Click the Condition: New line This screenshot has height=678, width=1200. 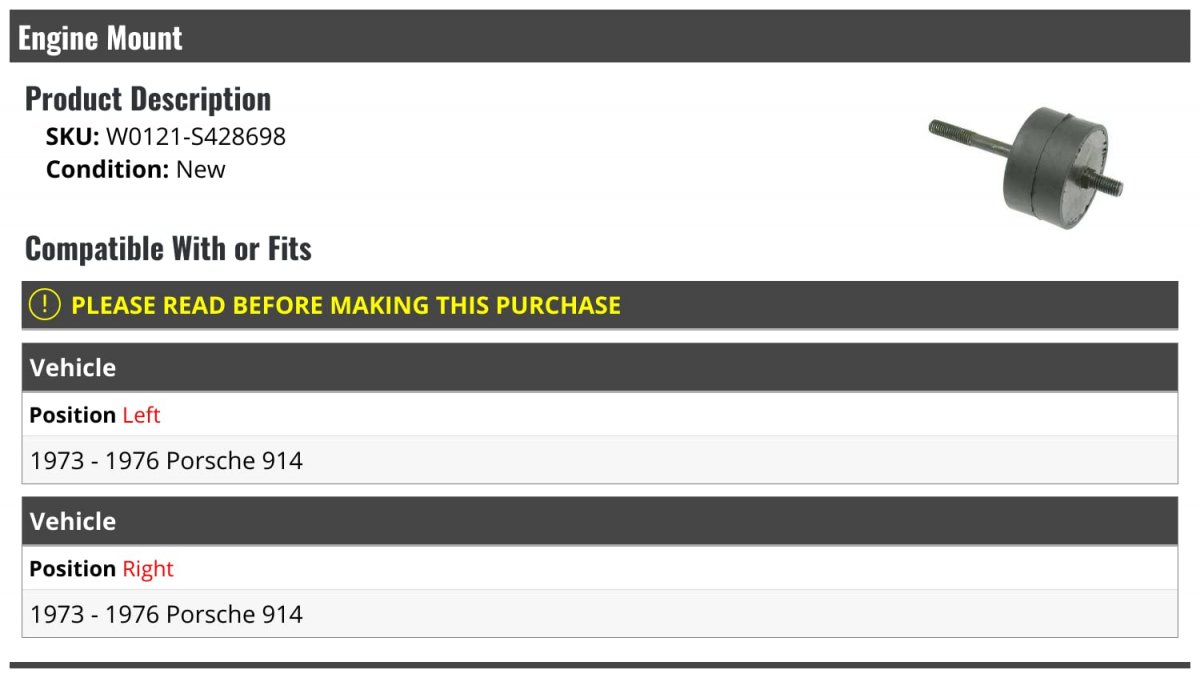pyautogui.click(x=136, y=169)
